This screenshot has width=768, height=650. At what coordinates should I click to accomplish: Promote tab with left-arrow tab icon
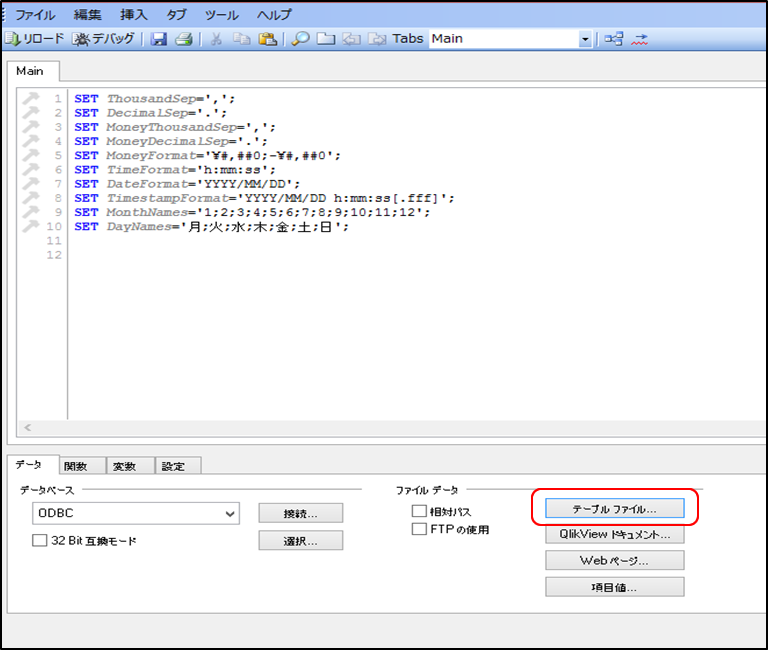pos(351,39)
